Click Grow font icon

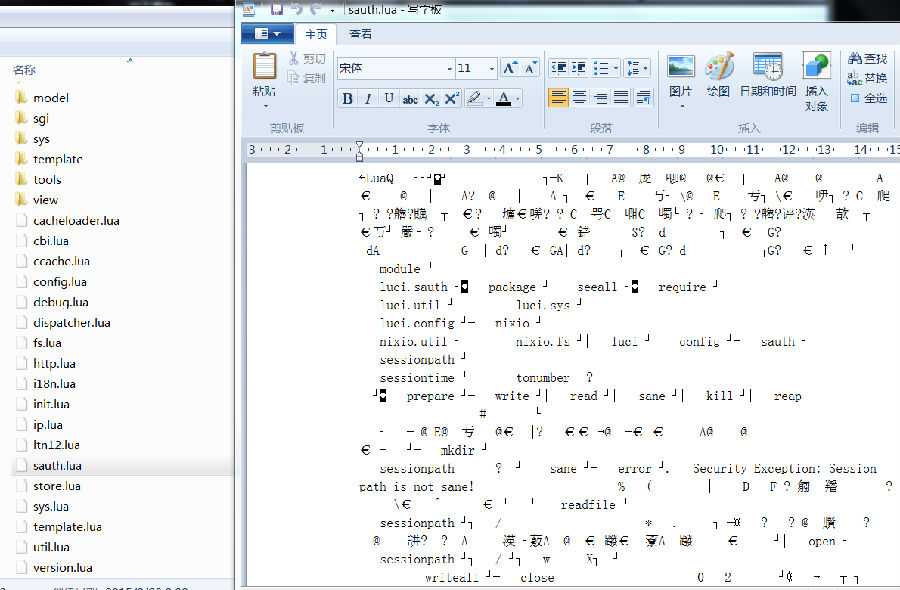click(510, 68)
